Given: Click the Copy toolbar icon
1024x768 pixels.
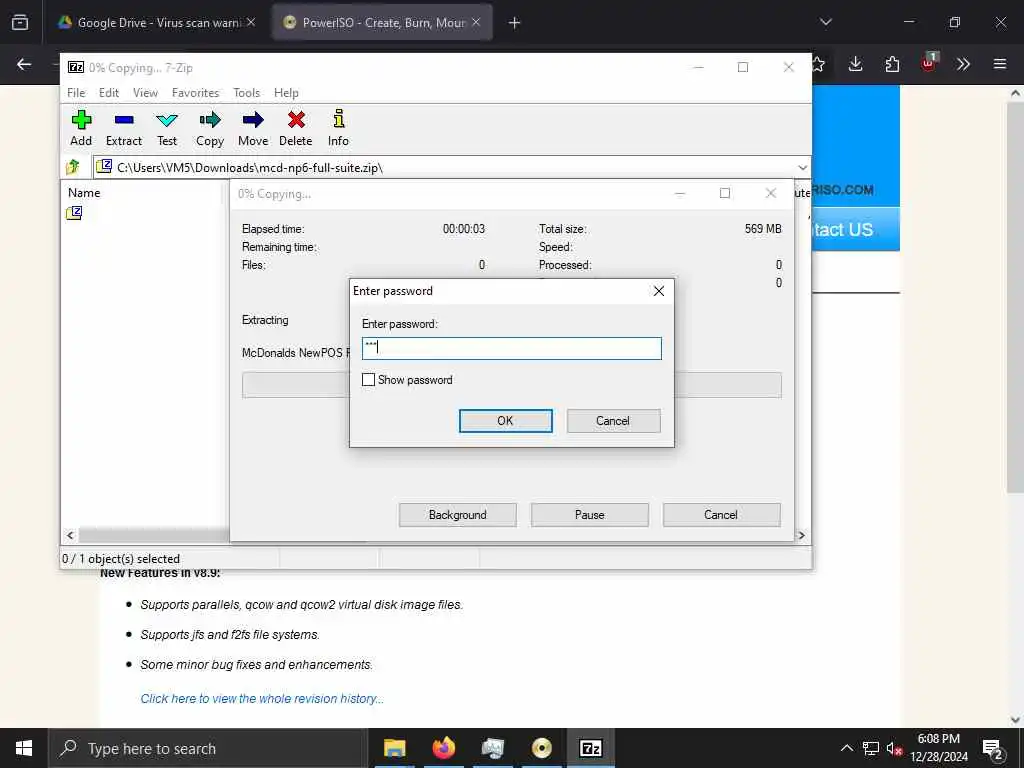Looking at the screenshot, I should [210, 128].
